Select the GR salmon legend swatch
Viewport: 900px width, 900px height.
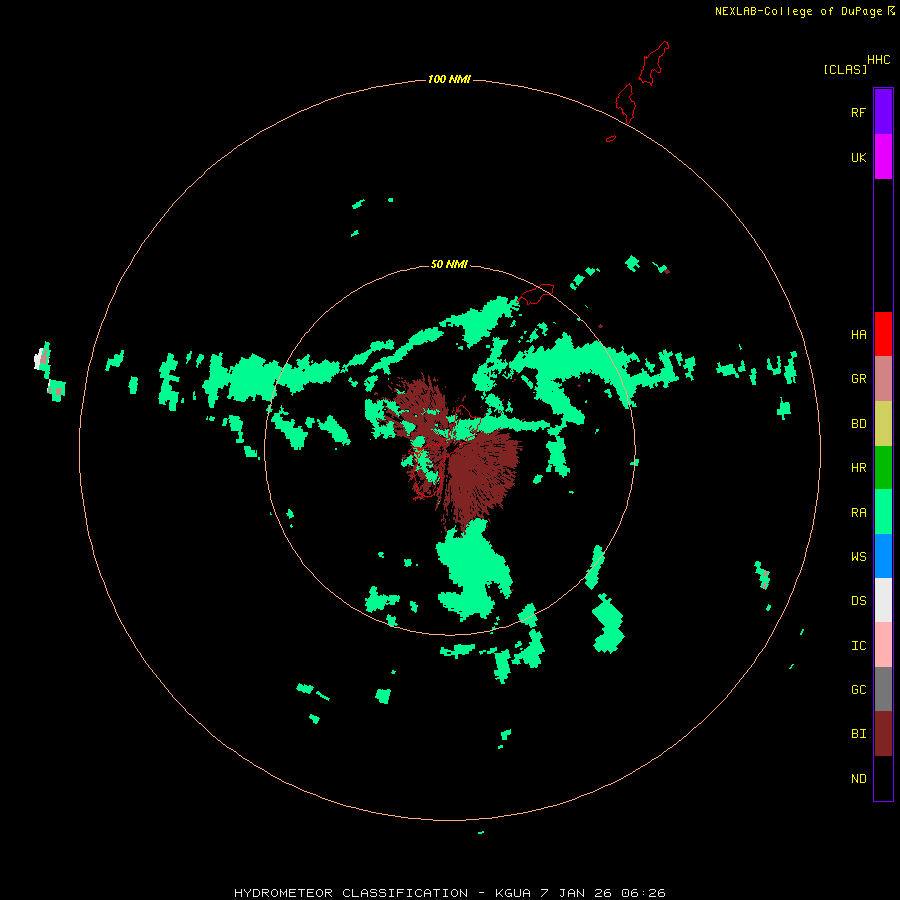(883, 379)
